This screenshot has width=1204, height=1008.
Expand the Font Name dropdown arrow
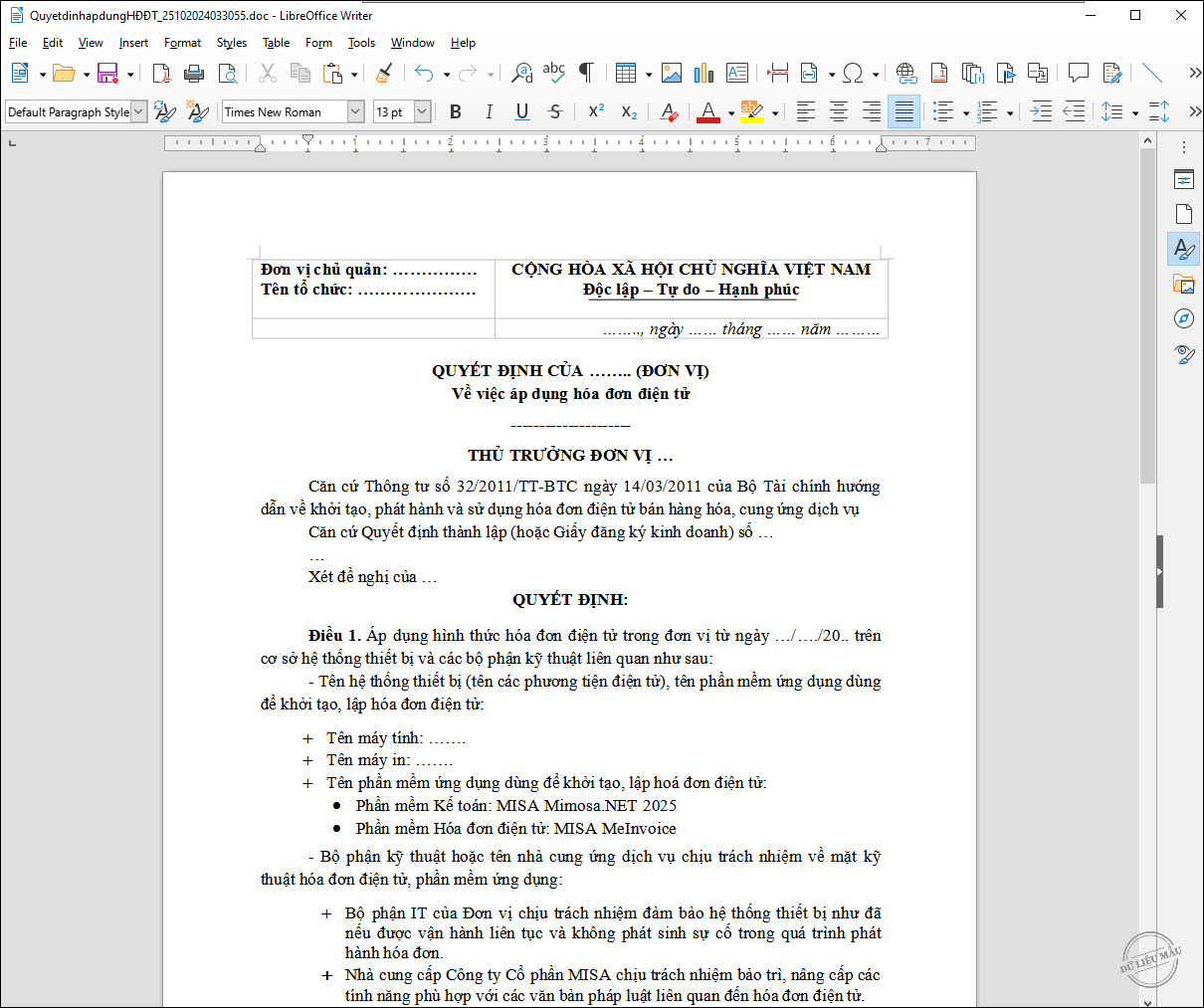coord(355,111)
